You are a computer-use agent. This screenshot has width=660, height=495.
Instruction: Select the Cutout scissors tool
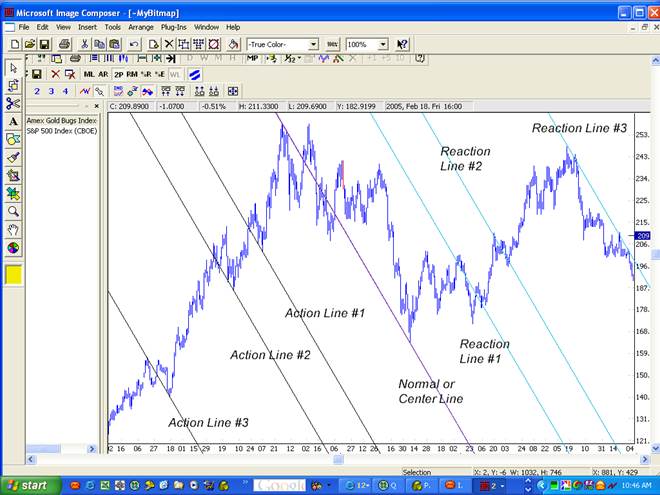pyautogui.click(x=13, y=103)
